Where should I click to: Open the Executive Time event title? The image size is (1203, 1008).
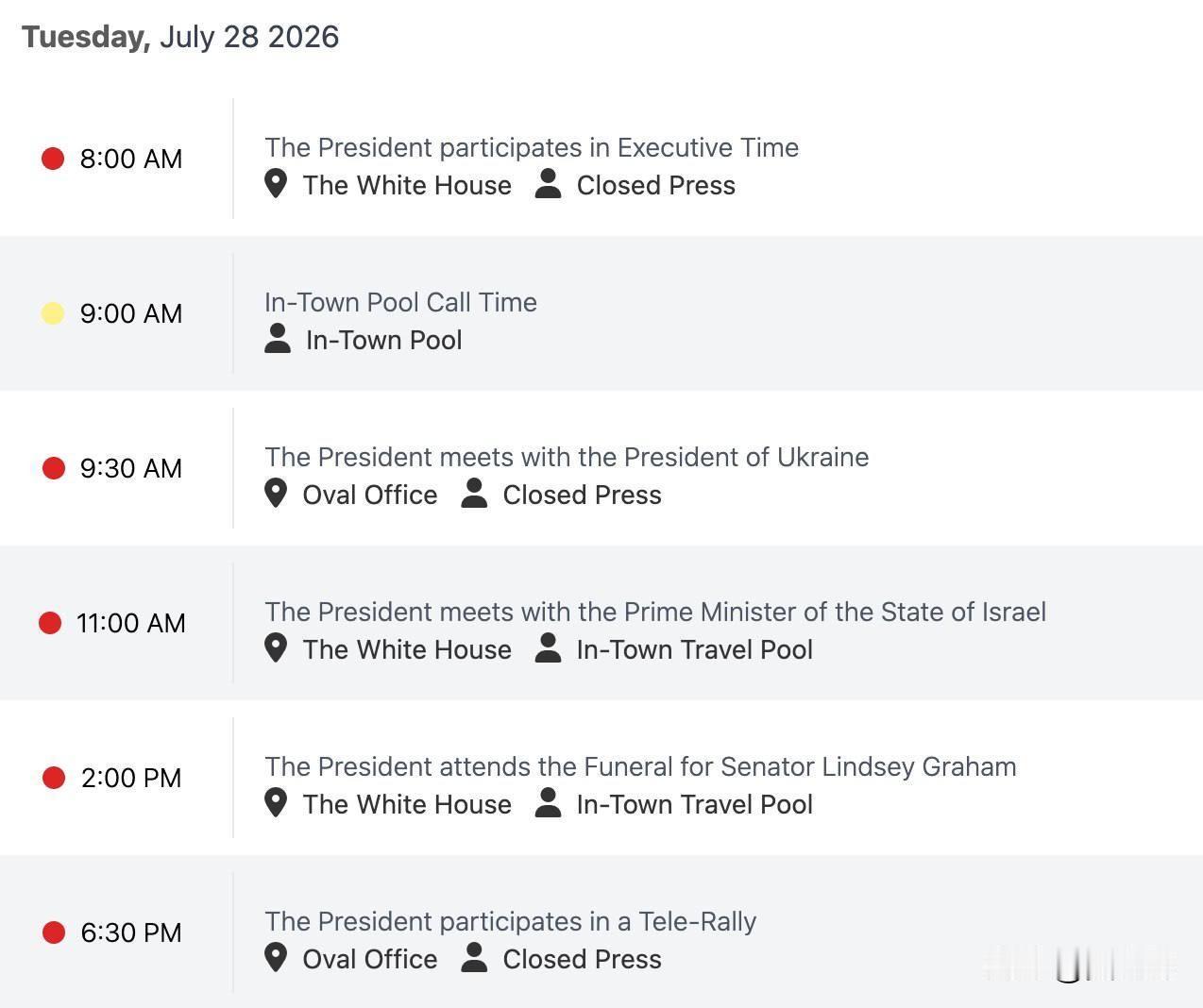(x=532, y=147)
